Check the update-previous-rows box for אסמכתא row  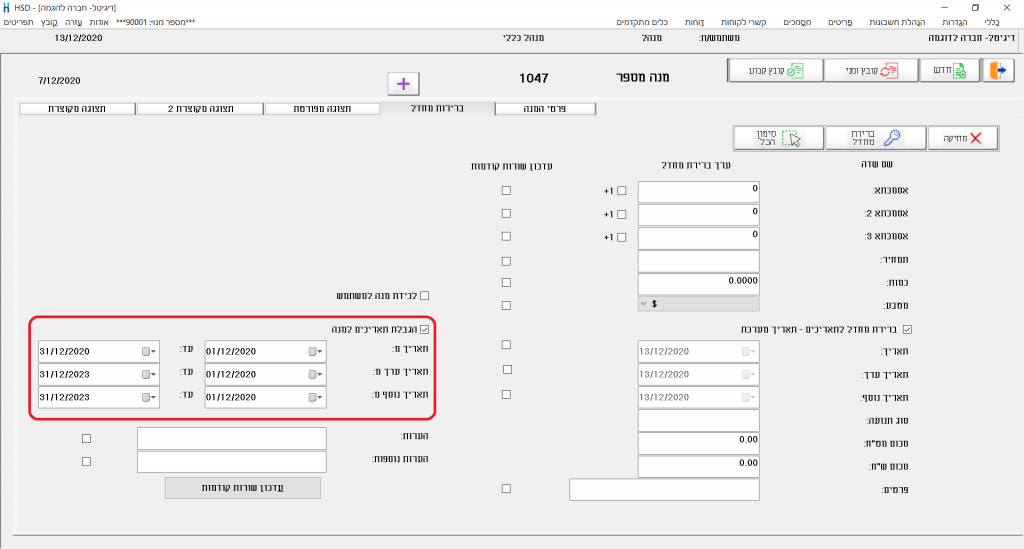[506, 191]
